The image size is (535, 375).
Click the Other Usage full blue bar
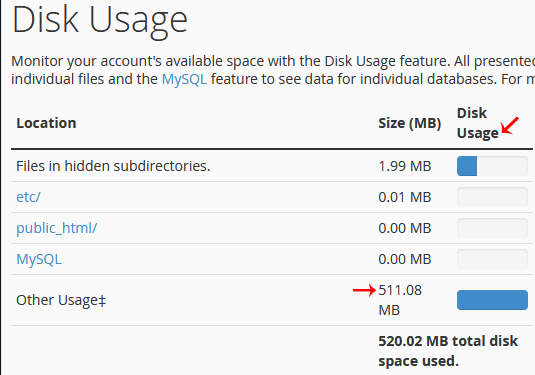click(492, 300)
